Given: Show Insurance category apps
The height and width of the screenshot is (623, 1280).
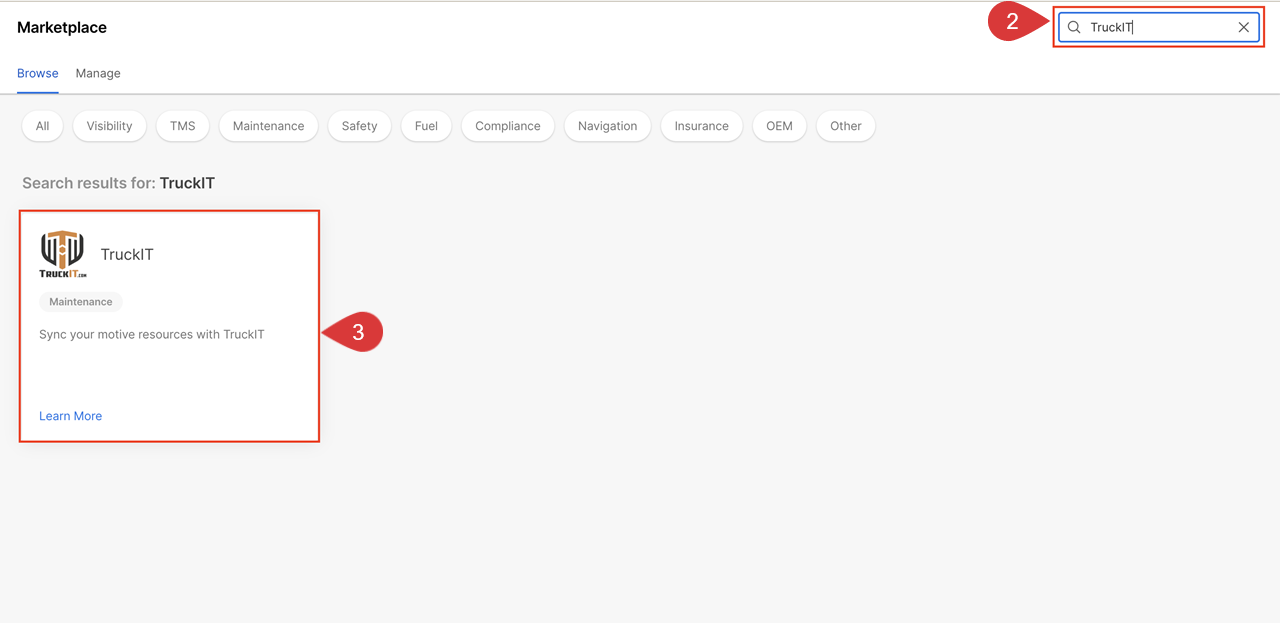Looking at the screenshot, I should click(x=701, y=126).
